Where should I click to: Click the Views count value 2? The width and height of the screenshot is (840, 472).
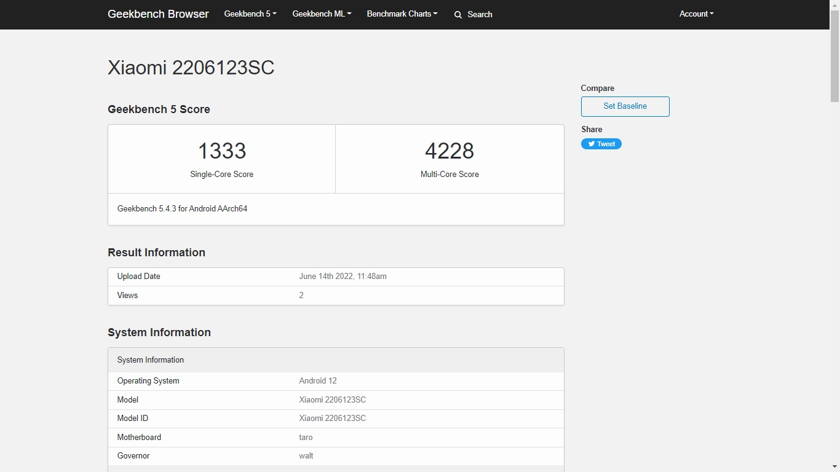[301, 295]
